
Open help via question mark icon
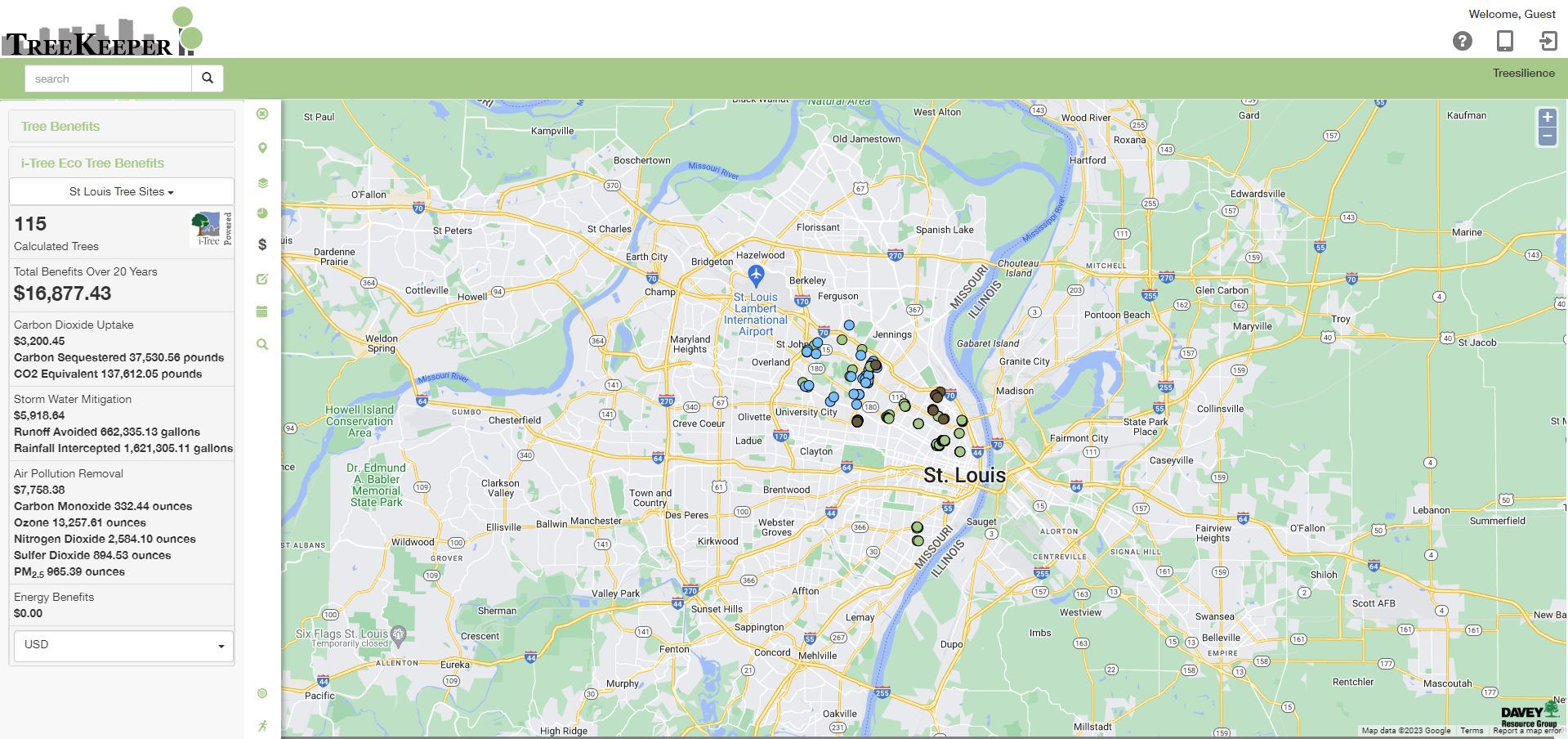(x=1462, y=41)
